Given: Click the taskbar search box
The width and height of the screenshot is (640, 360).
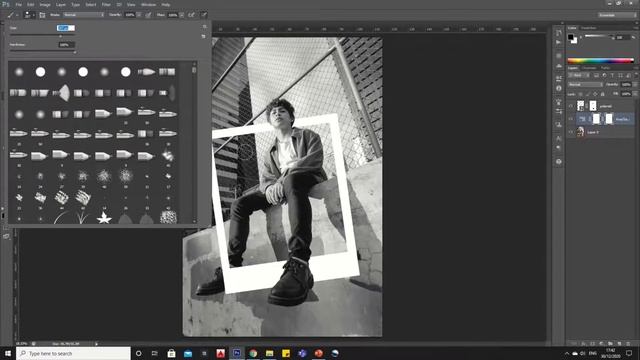Looking at the screenshot, I should click(x=73, y=353).
